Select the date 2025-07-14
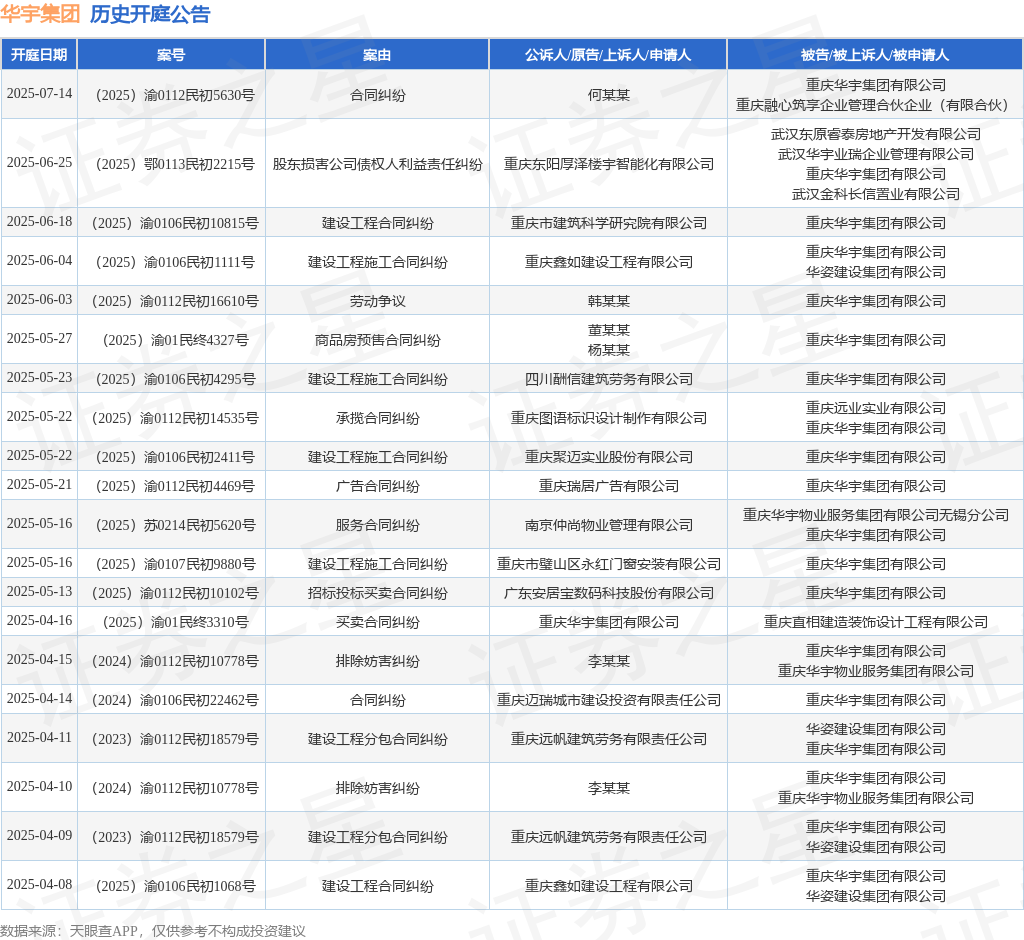The image size is (1024, 940). click(39, 93)
